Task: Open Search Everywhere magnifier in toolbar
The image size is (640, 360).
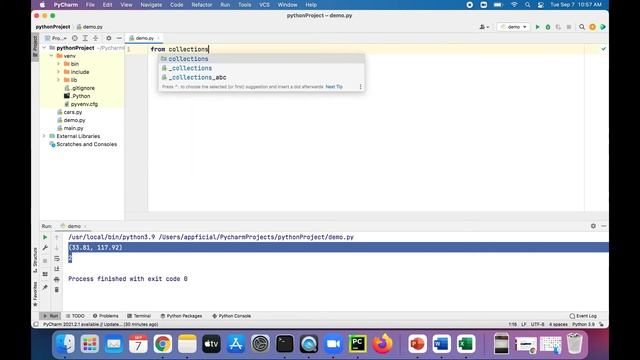Action: pyautogui.click(x=582, y=27)
